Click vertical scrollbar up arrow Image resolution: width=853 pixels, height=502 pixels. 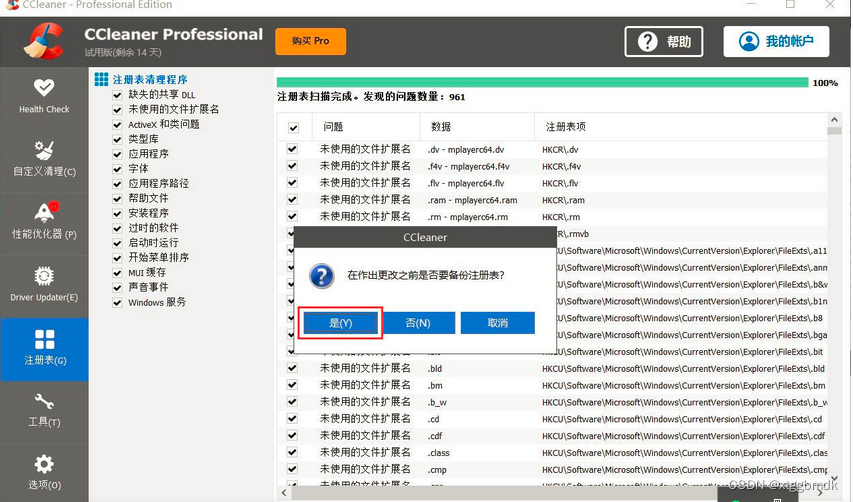[834, 120]
